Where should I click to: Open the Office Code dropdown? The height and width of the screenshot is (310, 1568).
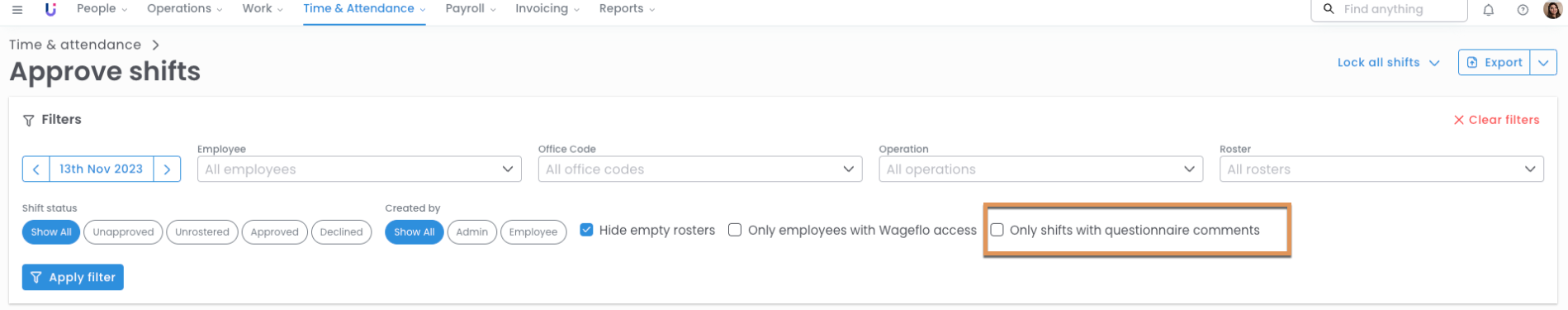pos(700,169)
